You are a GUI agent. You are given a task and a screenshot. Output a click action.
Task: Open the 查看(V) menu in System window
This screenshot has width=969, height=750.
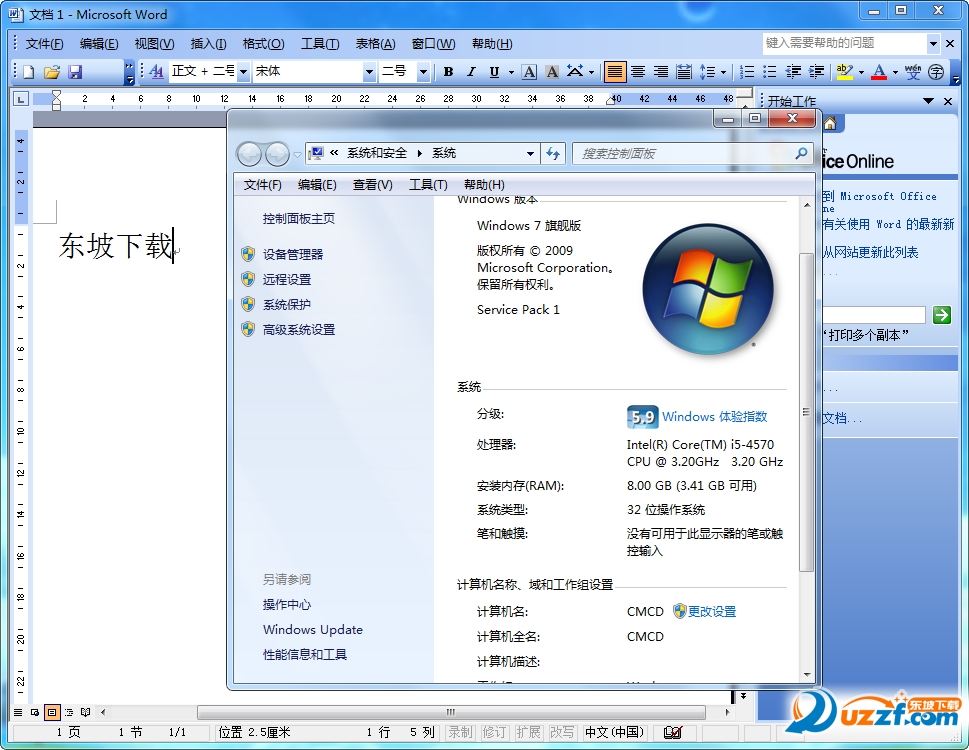(373, 185)
